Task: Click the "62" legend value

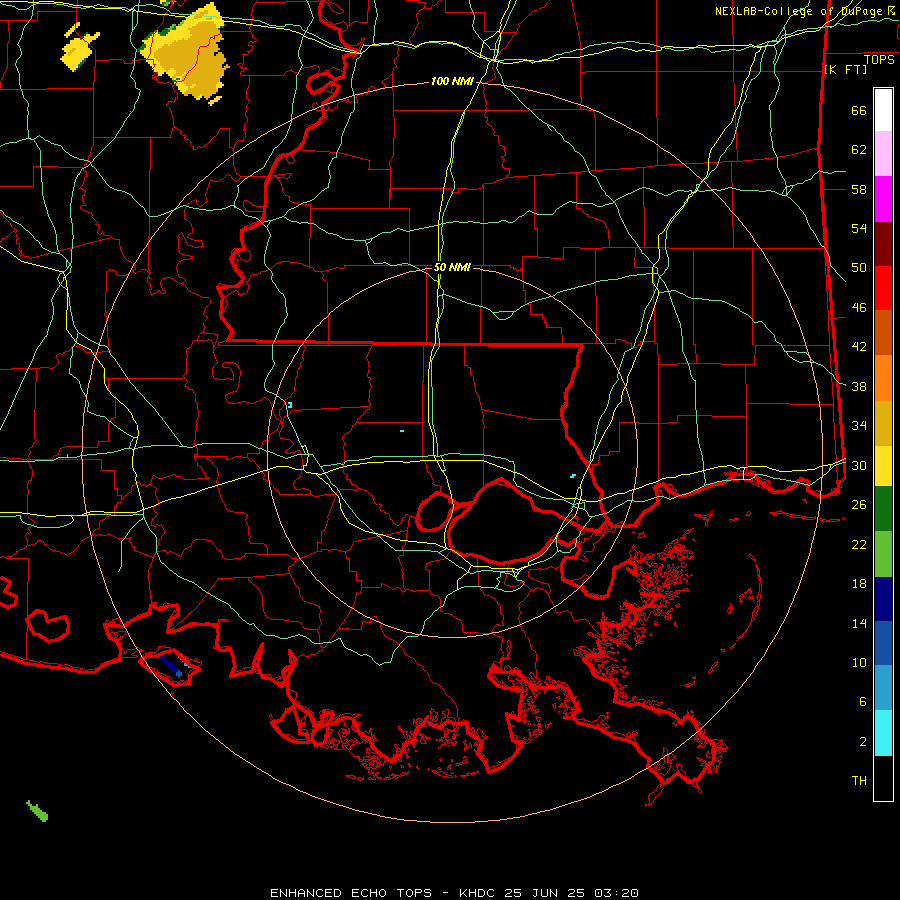Action: [859, 150]
